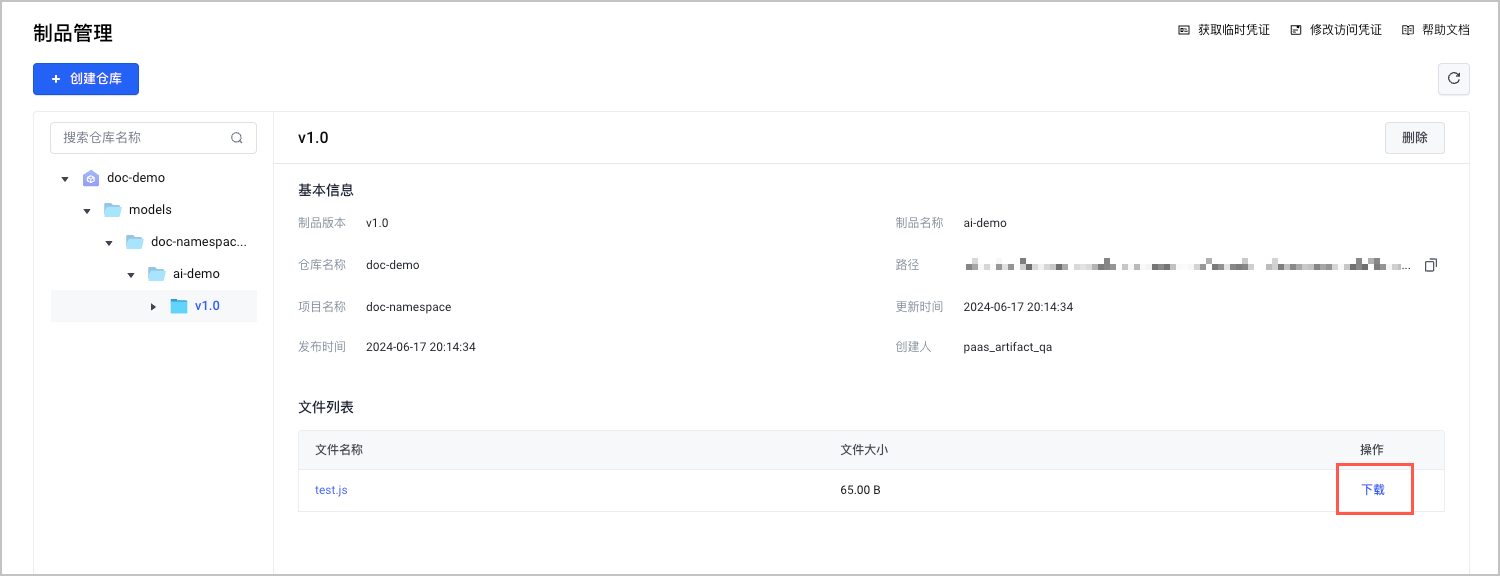Image resolution: width=1500 pixels, height=576 pixels.
Task: Click the refresh icon button
Action: click(x=1453, y=79)
